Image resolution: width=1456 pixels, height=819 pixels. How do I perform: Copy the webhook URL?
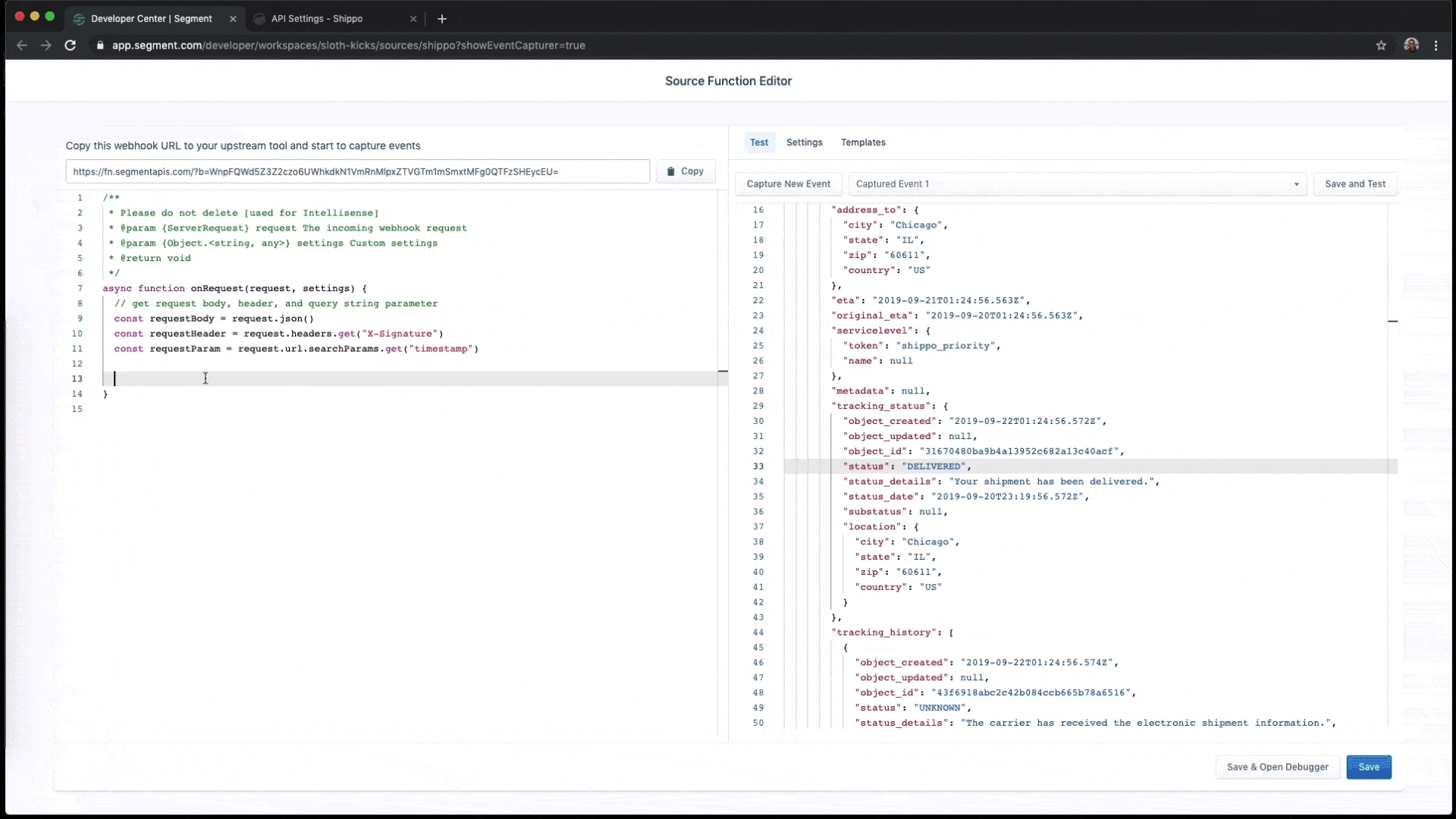pyautogui.click(x=685, y=171)
